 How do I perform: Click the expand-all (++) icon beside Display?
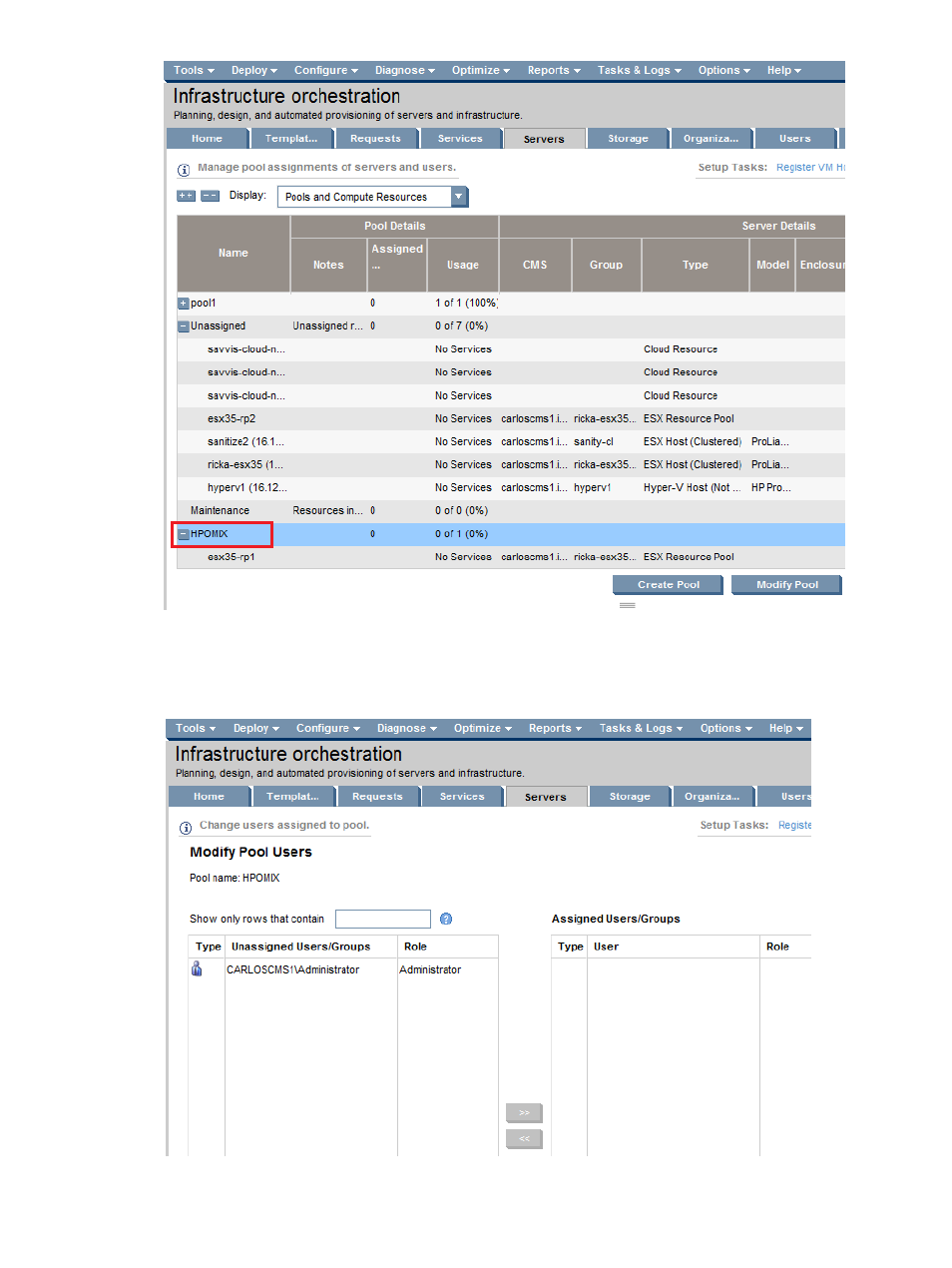coord(186,196)
